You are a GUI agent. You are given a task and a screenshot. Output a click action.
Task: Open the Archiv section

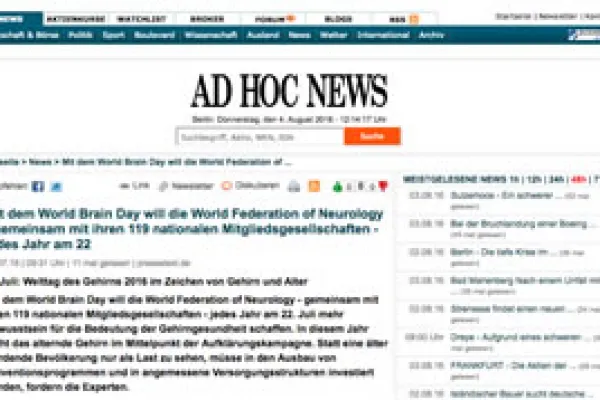tap(431, 35)
